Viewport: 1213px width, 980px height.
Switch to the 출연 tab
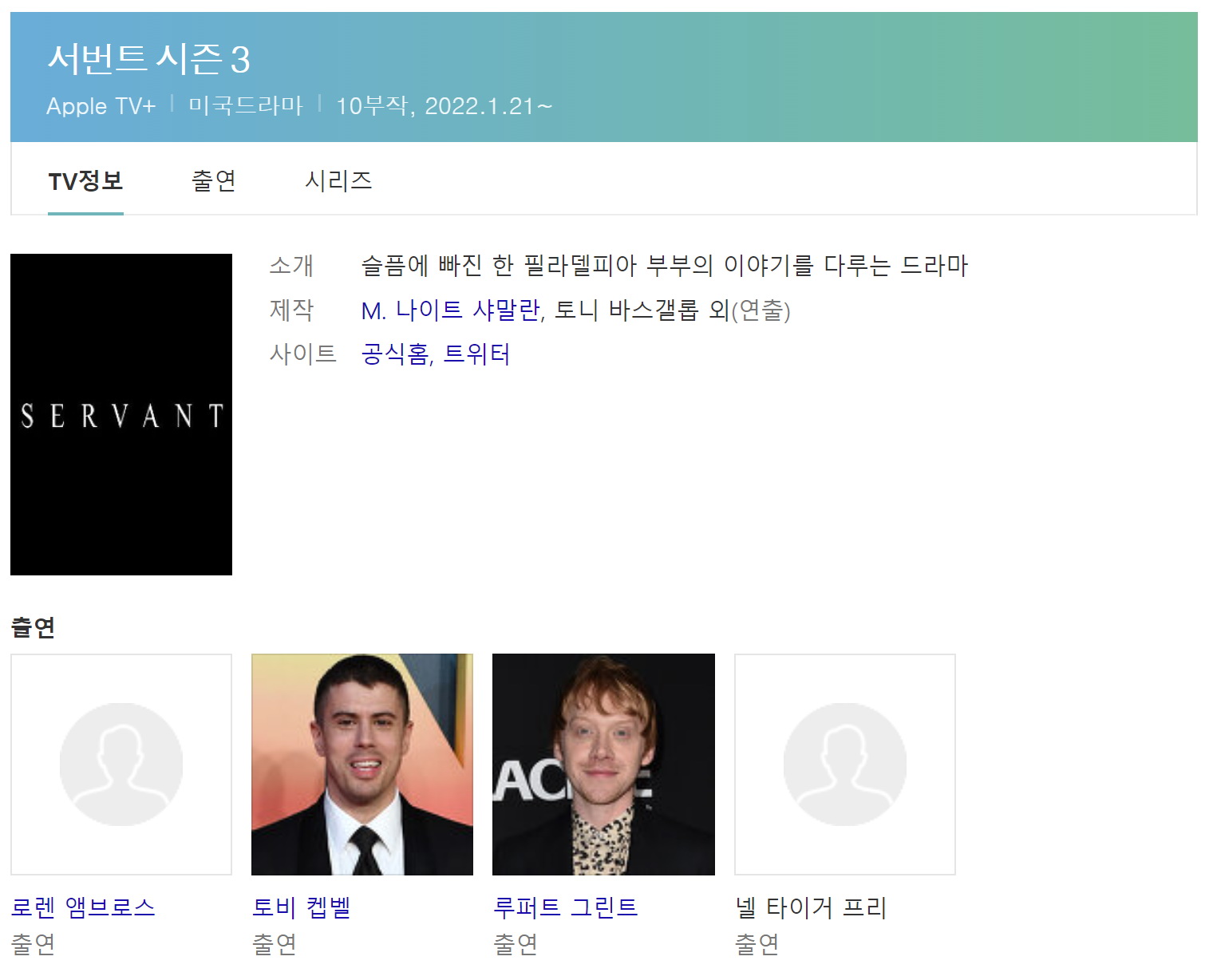(214, 181)
